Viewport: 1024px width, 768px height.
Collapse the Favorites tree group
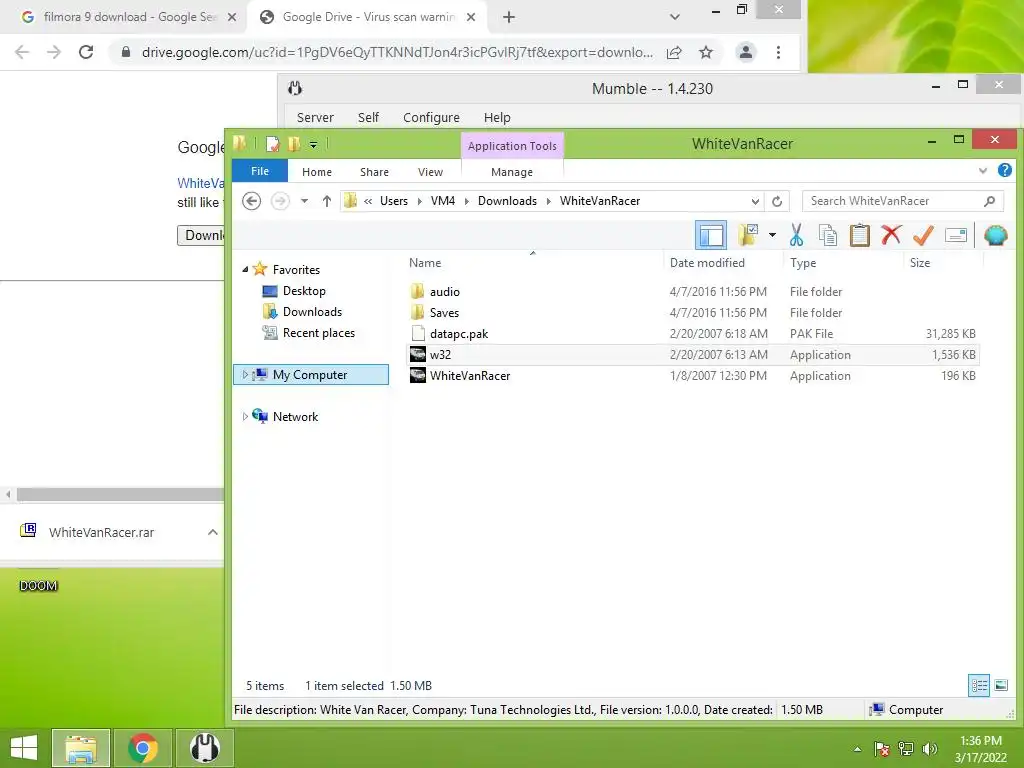point(245,270)
